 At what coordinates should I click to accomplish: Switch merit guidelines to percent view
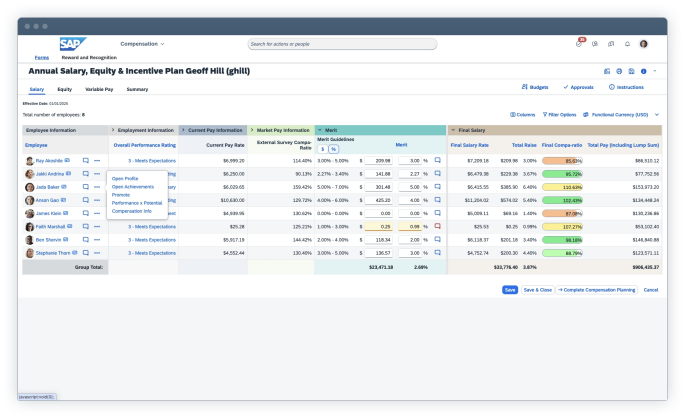pos(333,148)
